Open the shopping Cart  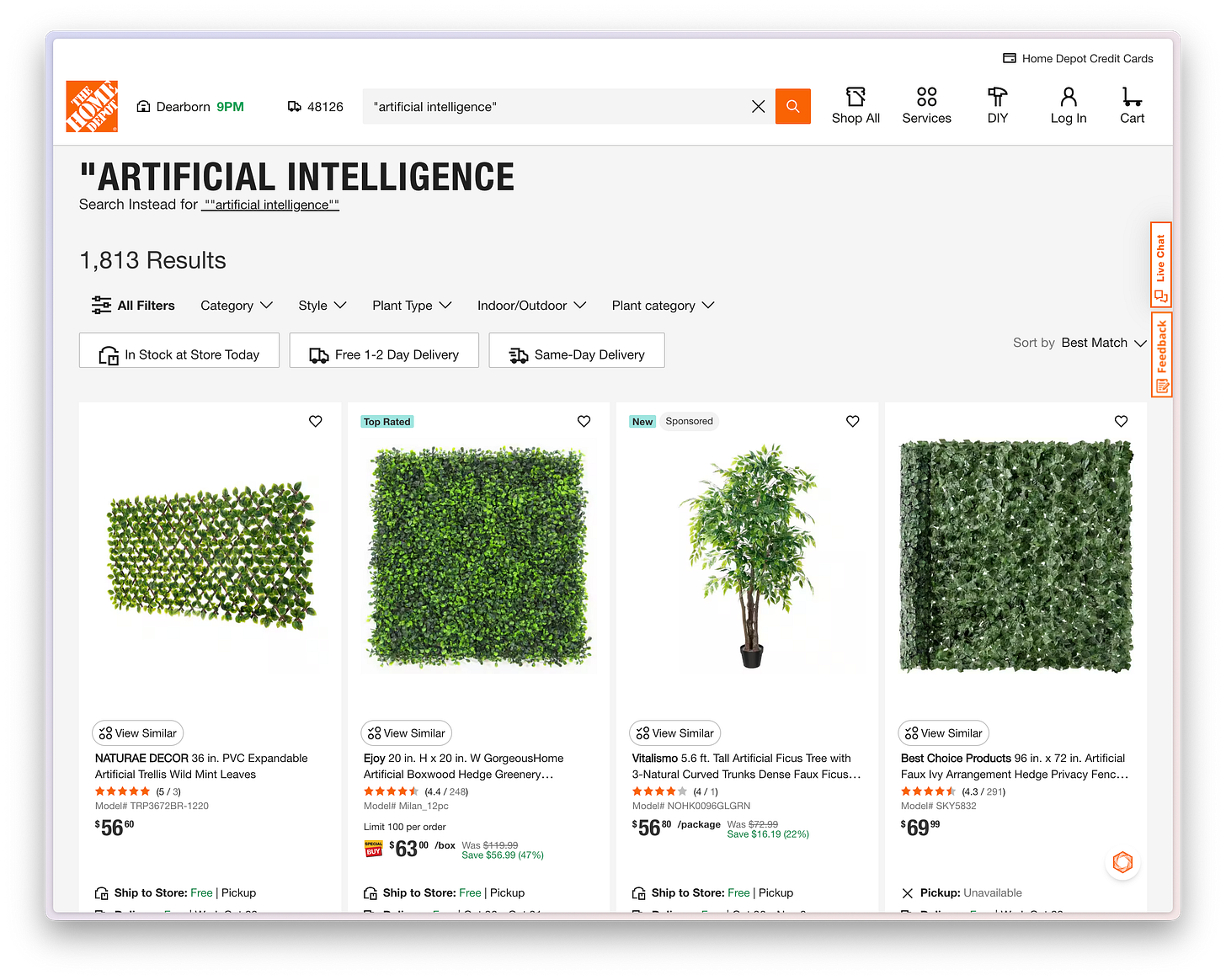pos(1132,106)
